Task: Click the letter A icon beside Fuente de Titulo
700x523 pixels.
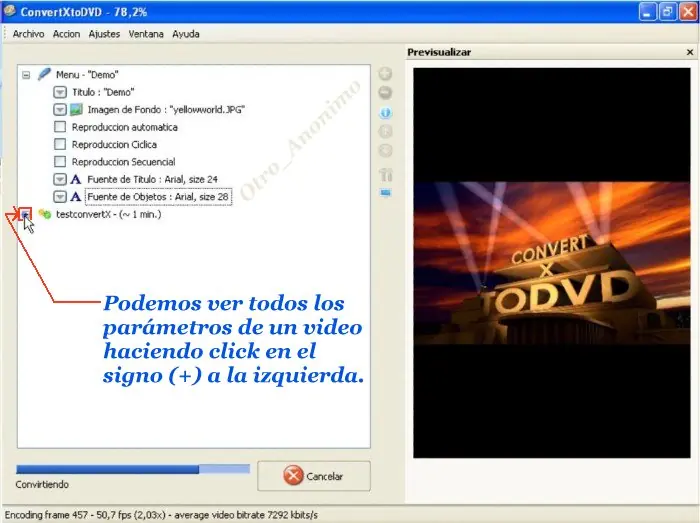Action: [x=76, y=179]
